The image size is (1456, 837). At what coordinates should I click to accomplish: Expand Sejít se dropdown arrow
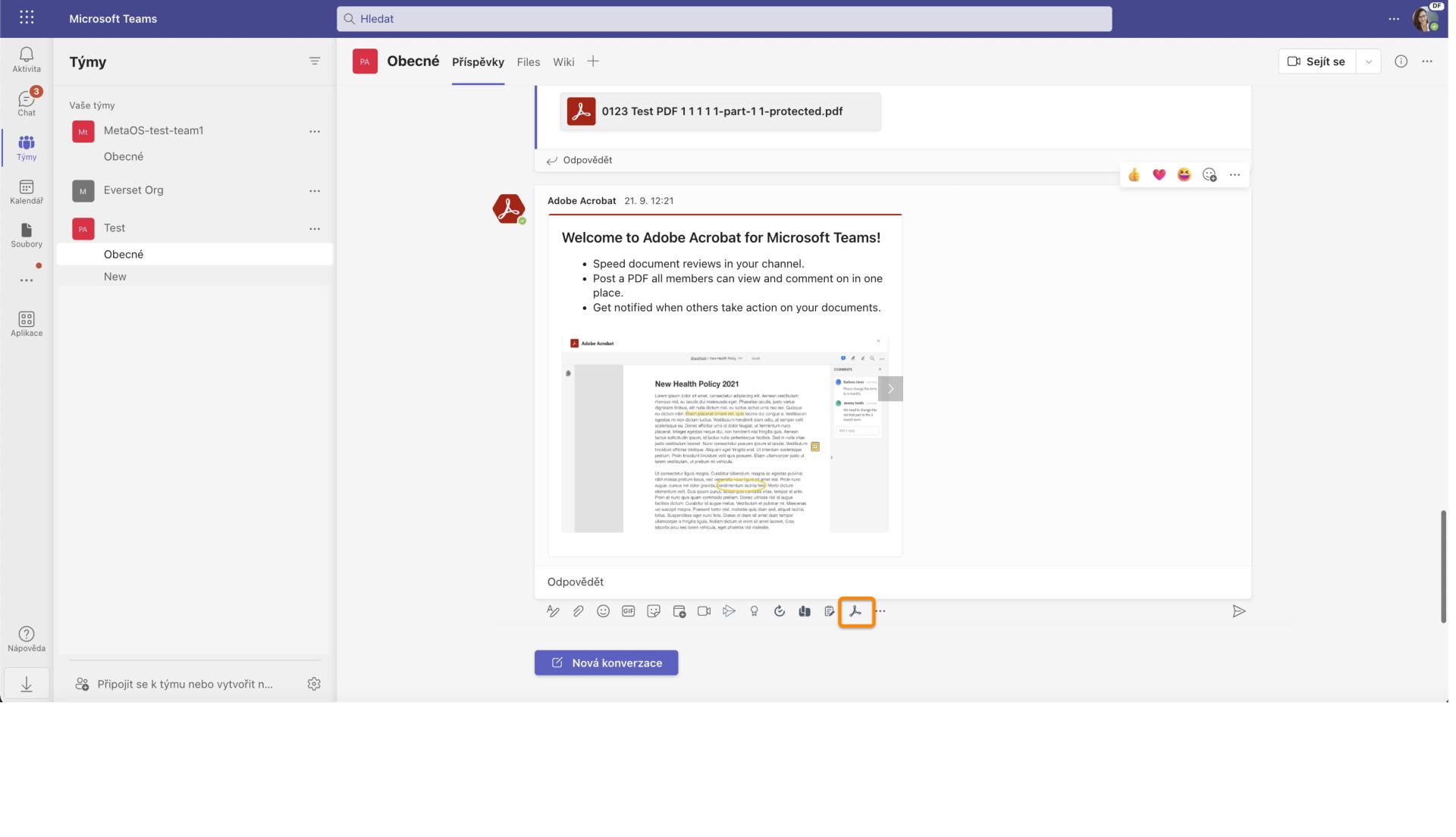click(1369, 61)
